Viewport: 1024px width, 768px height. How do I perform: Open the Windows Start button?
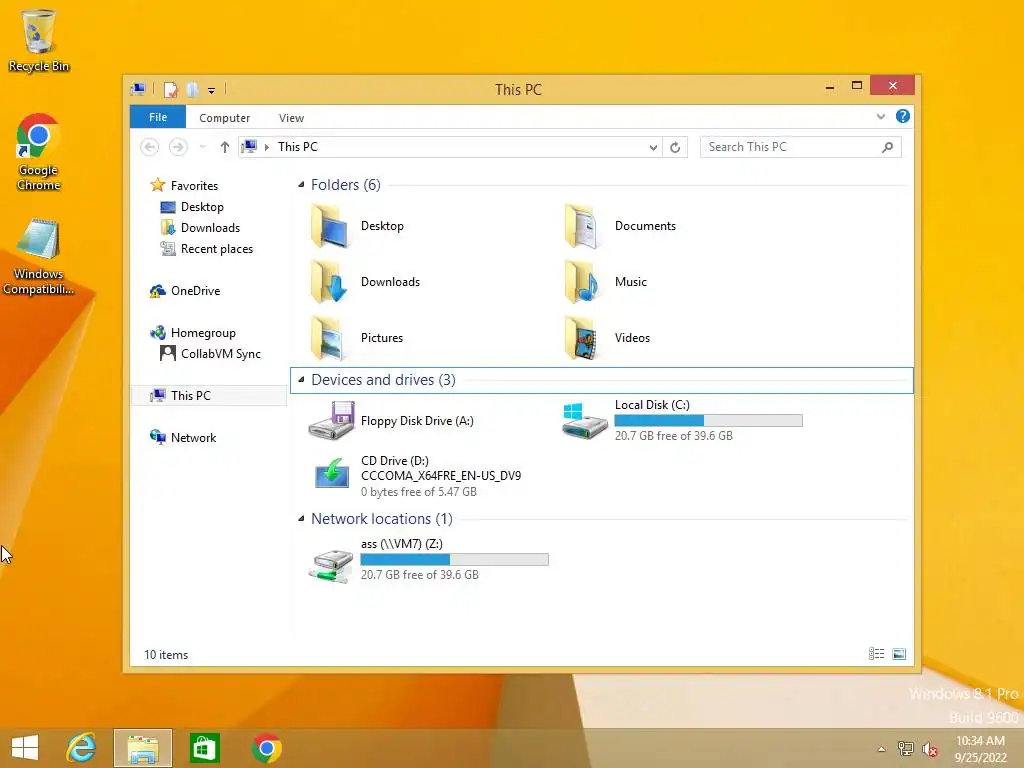click(x=25, y=748)
